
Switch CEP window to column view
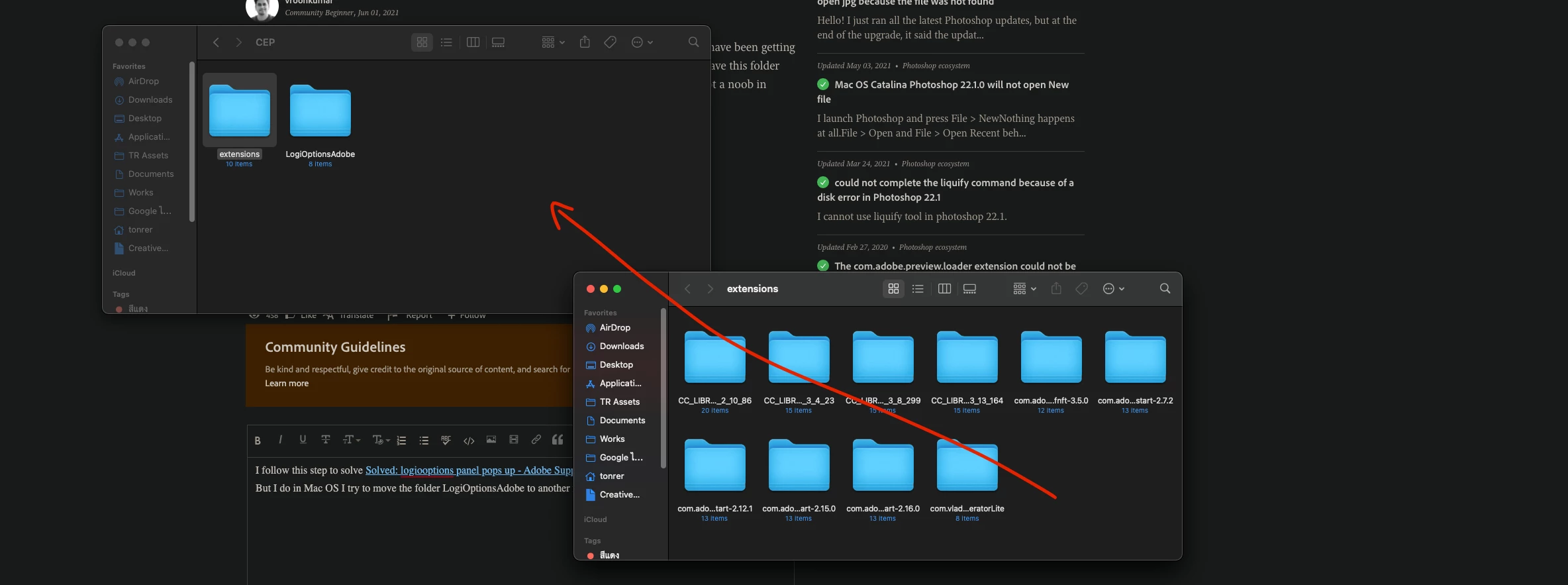click(473, 42)
